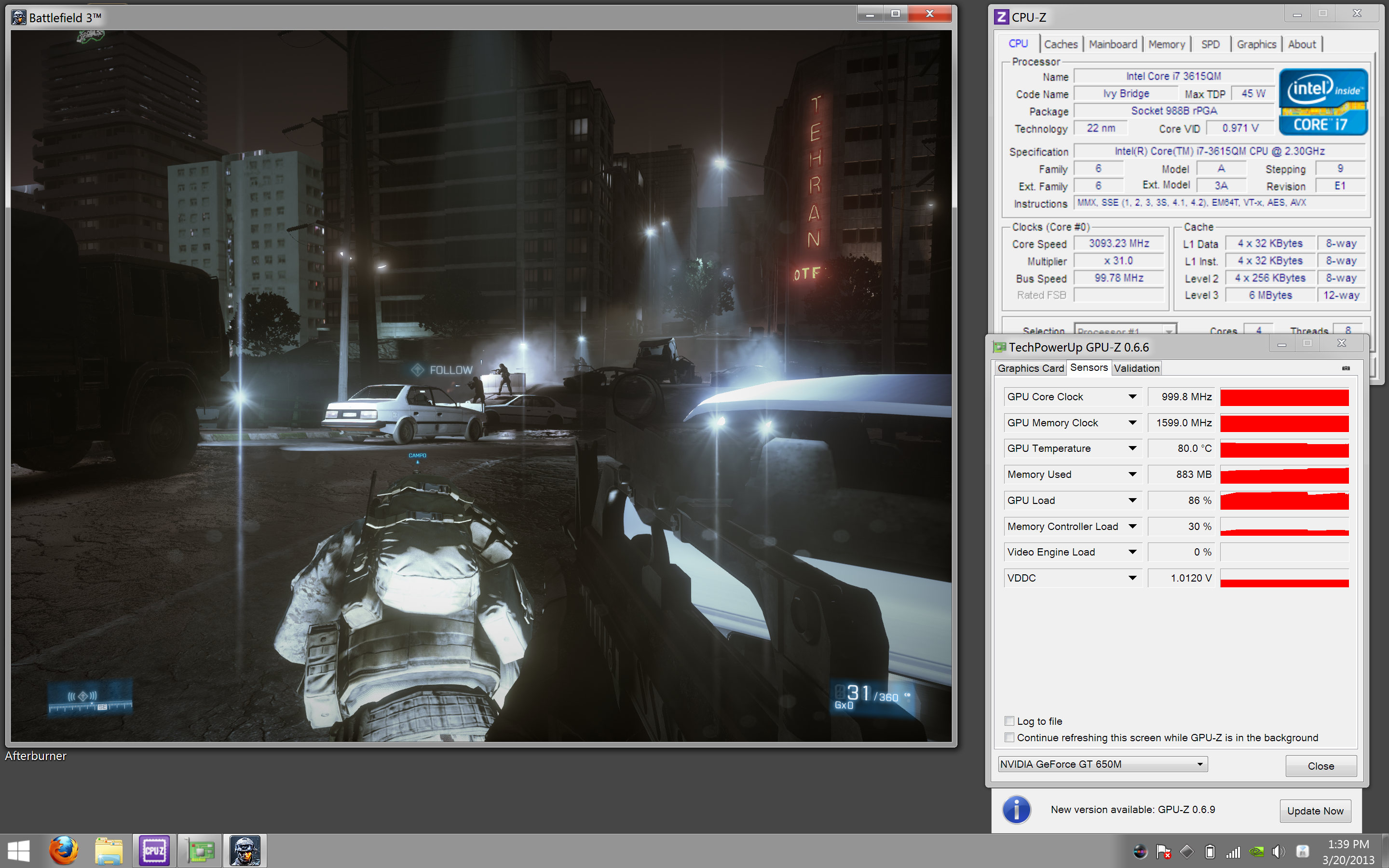This screenshot has height=868, width=1389.
Task: Click the GPU Load red graph
Action: (1284, 501)
